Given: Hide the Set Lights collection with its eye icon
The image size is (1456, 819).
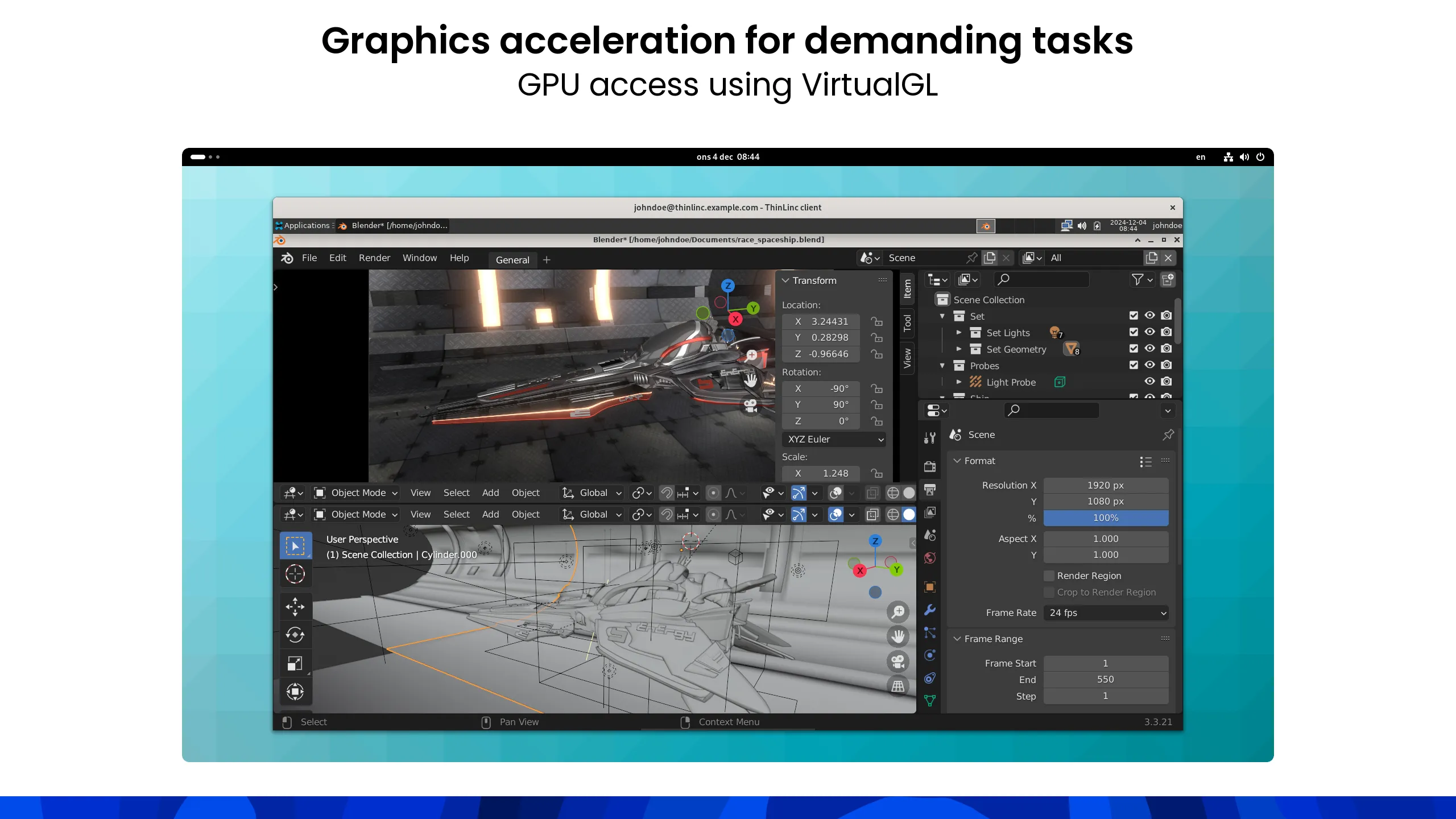Looking at the screenshot, I should point(1149,332).
